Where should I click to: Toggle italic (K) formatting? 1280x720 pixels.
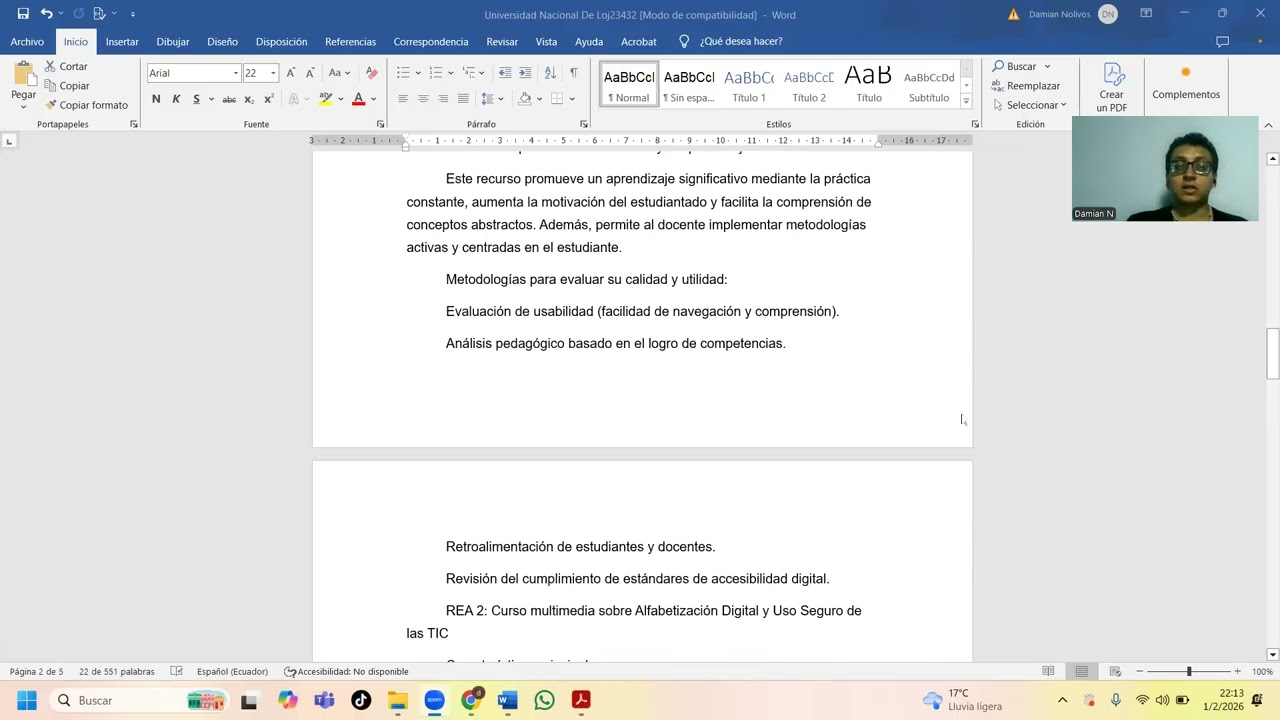click(176, 99)
